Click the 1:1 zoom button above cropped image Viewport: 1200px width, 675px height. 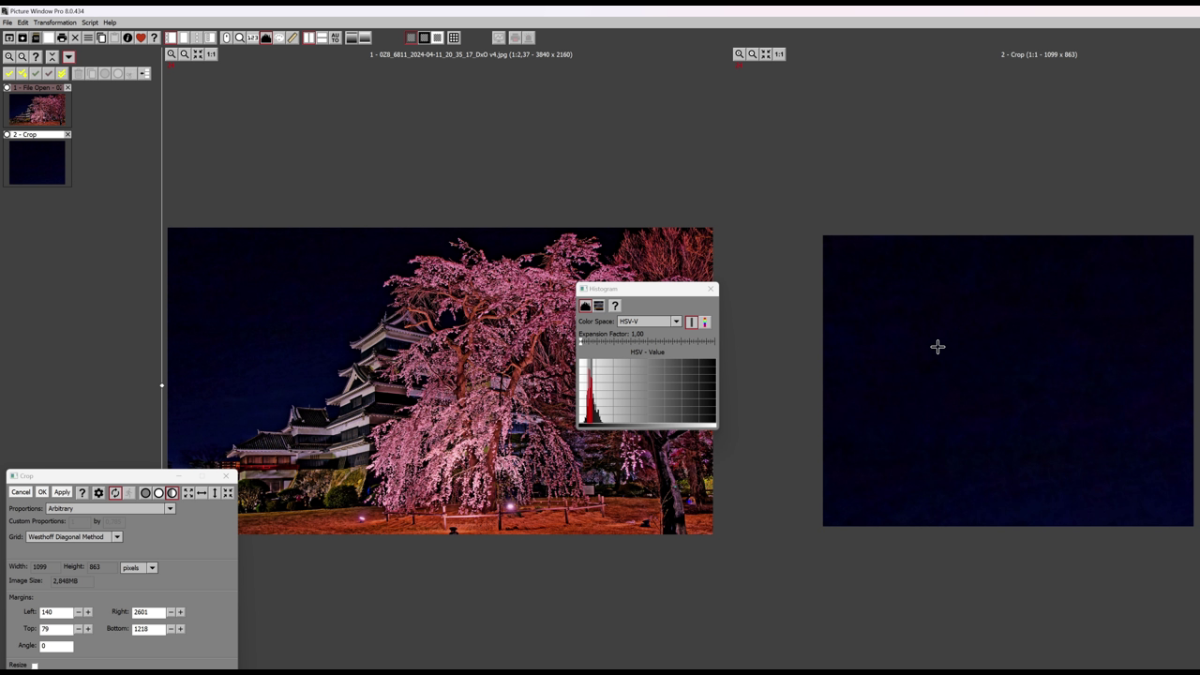[x=778, y=54]
